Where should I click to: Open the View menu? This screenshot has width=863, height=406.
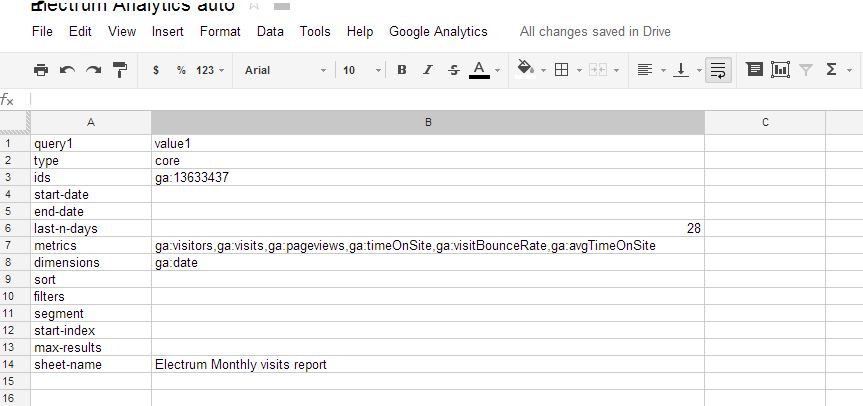pyautogui.click(x=122, y=31)
